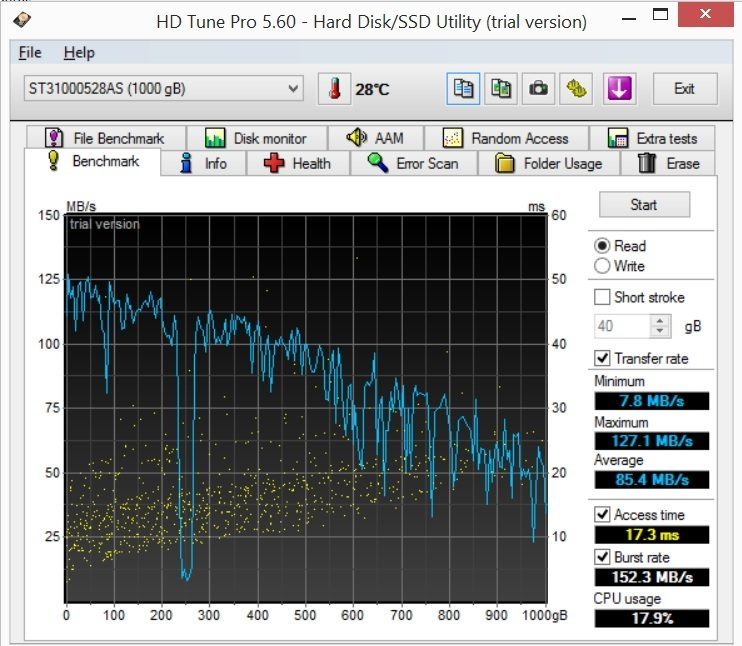Click the thermometer temperature icon
Screen dimensions: 742x646
(x=335, y=88)
